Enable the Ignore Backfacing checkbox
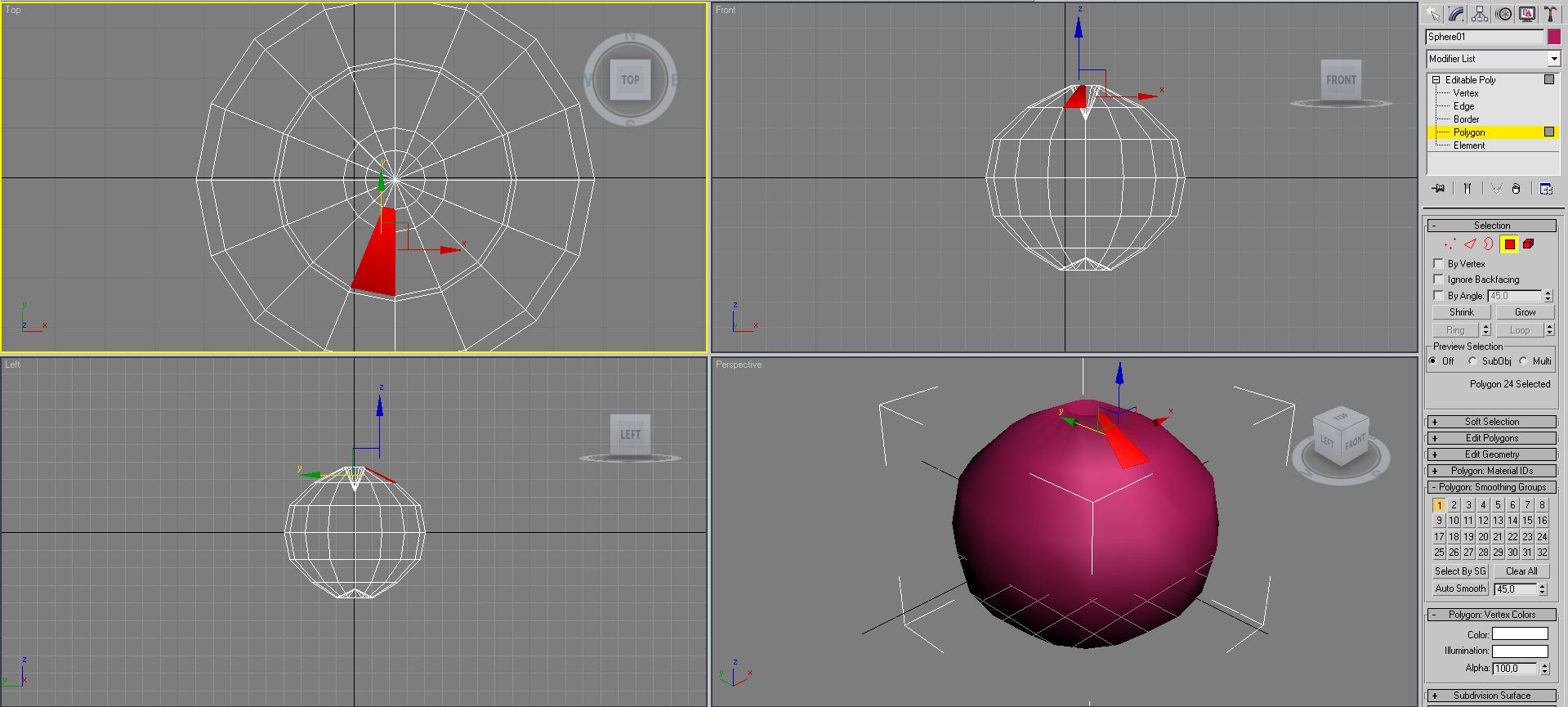Image resolution: width=1568 pixels, height=707 pixels. click(1438, 279)
